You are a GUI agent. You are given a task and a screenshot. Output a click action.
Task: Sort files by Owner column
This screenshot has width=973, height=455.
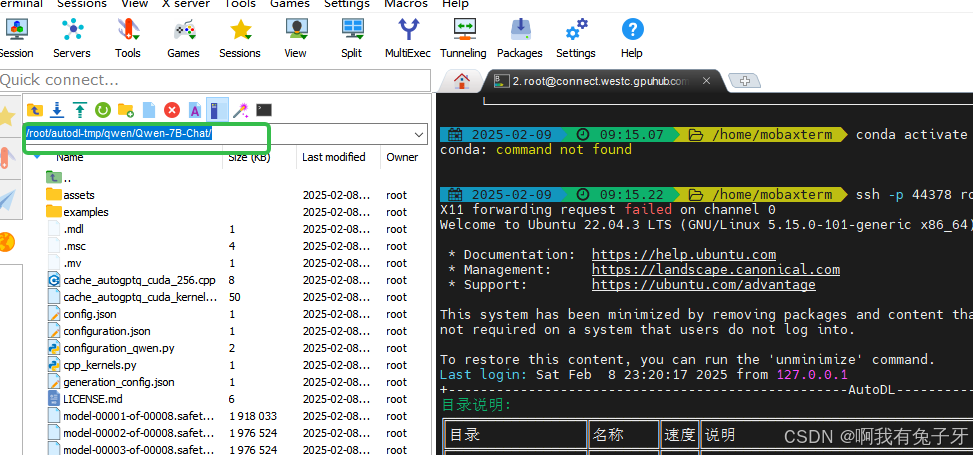tap(402, 157)
